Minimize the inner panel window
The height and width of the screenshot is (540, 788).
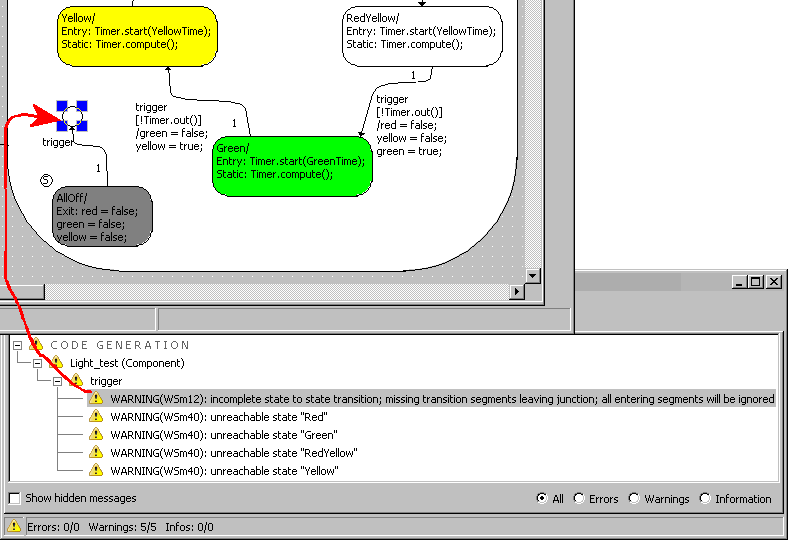coord(738,282)
